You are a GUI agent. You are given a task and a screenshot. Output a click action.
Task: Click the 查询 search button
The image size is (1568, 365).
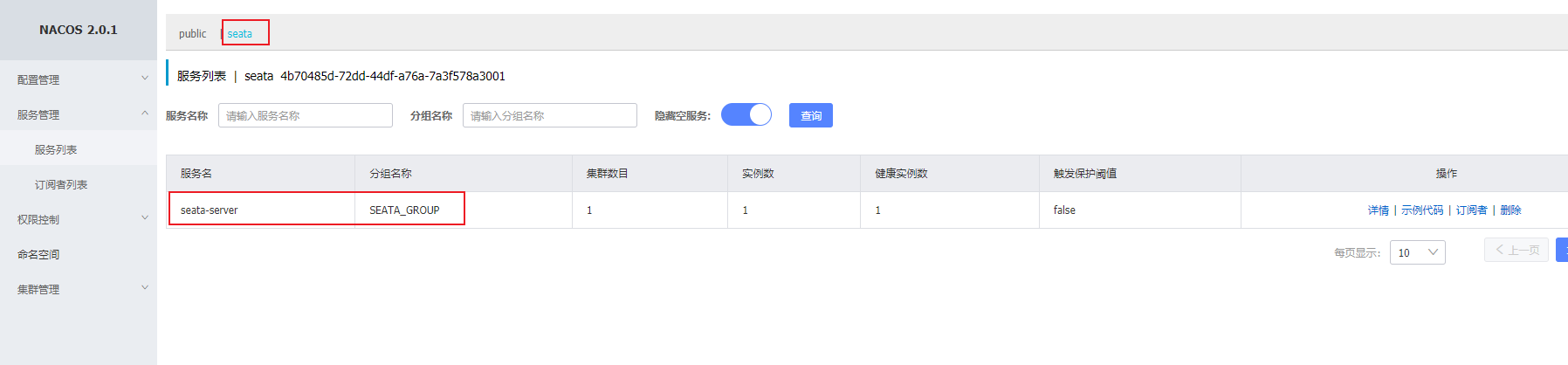pos(810,115)
